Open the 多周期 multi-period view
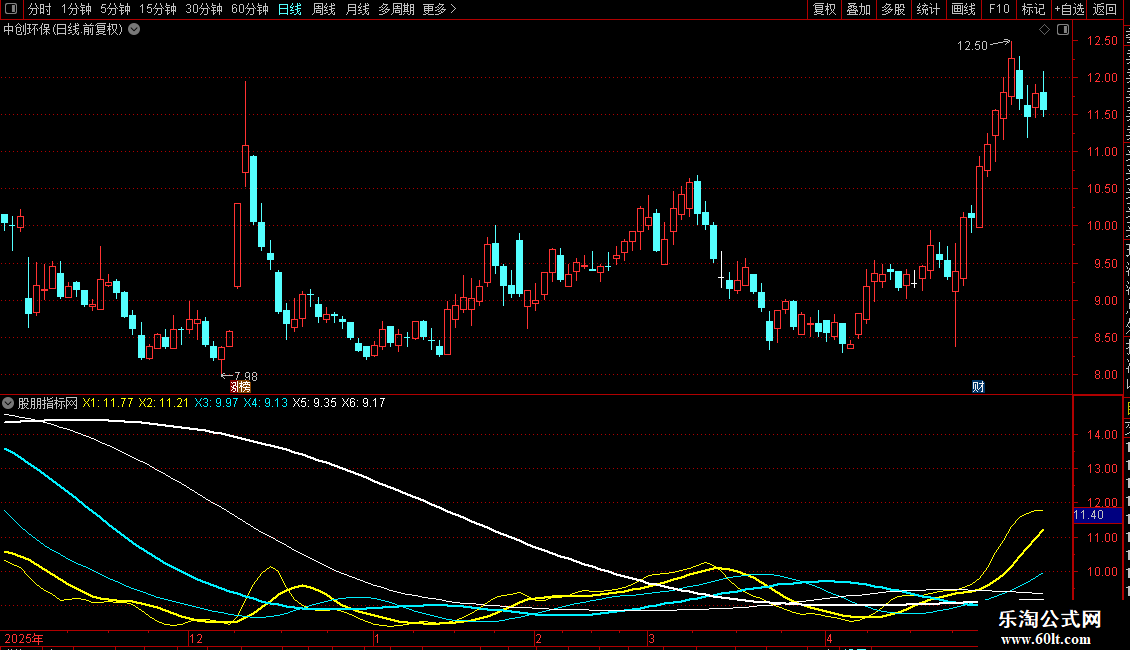The image size is (1130, 650). point(396,9)
